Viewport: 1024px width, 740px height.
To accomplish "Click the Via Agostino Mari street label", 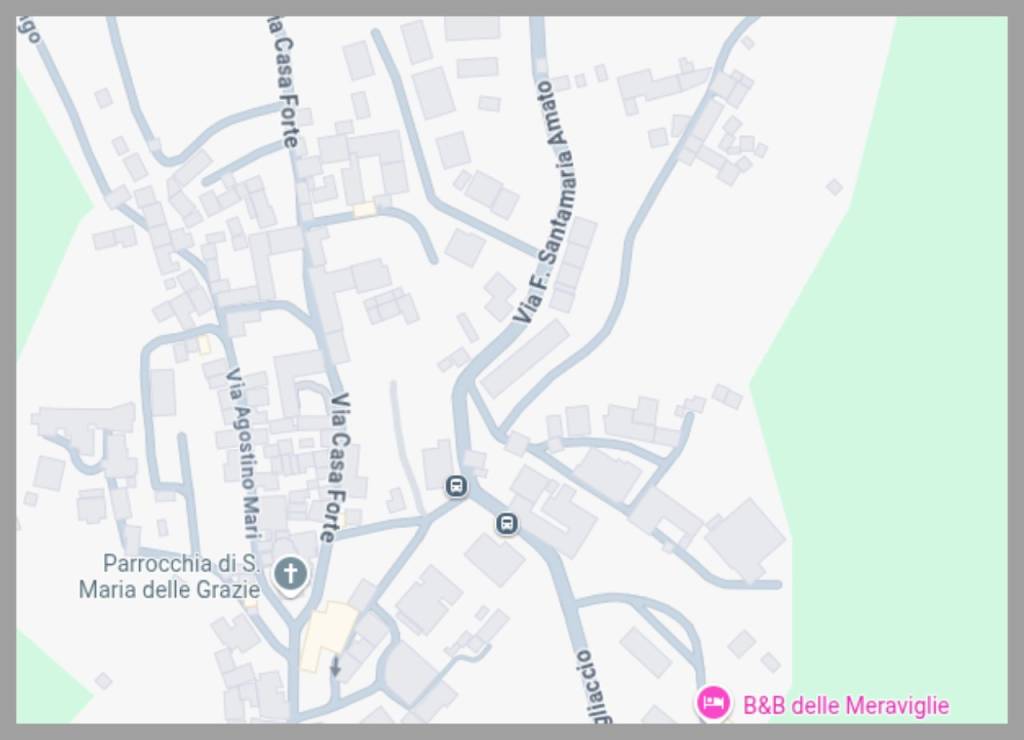I will coord(244,454).
